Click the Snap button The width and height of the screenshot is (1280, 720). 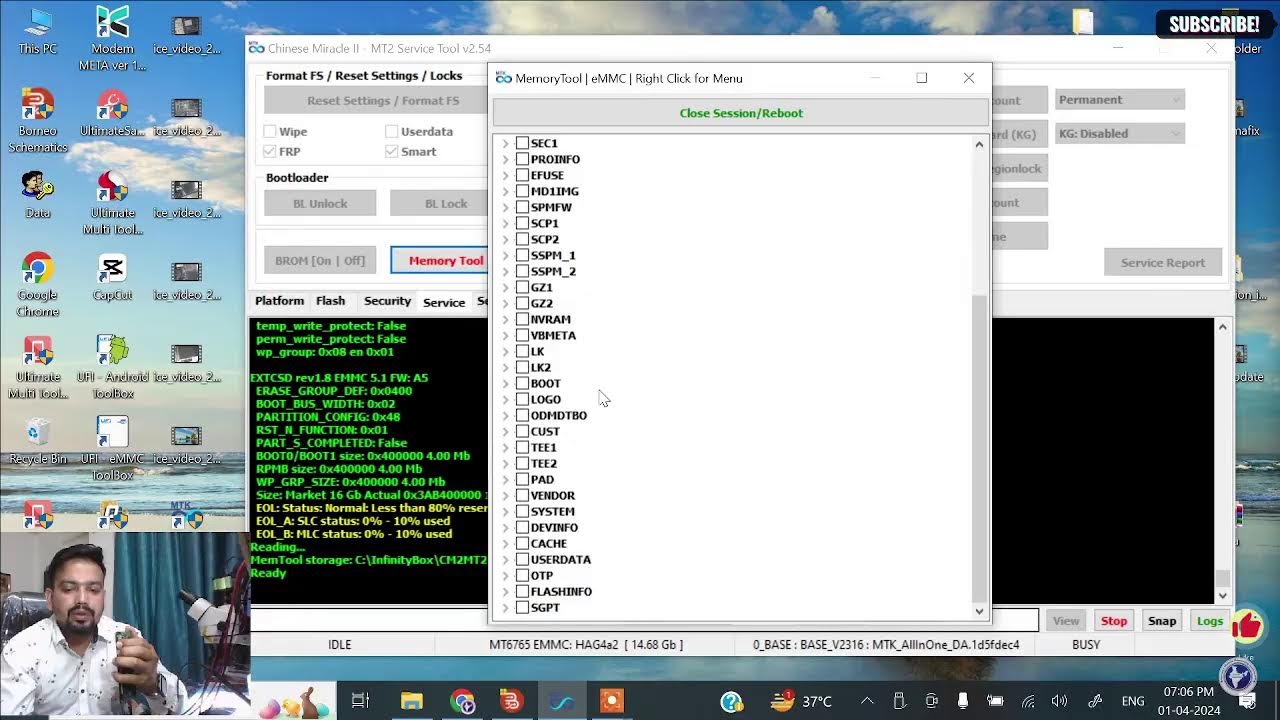1162,621
